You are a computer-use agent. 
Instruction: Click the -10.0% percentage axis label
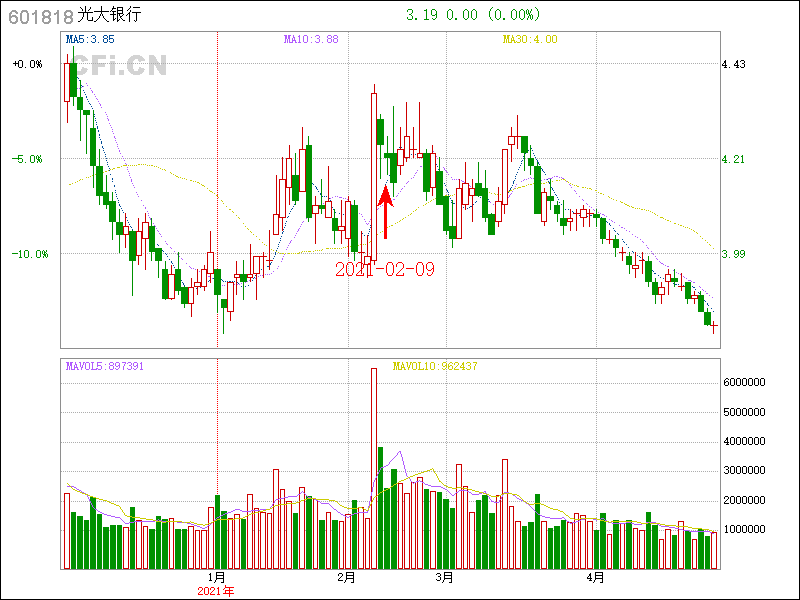[28, 254]
